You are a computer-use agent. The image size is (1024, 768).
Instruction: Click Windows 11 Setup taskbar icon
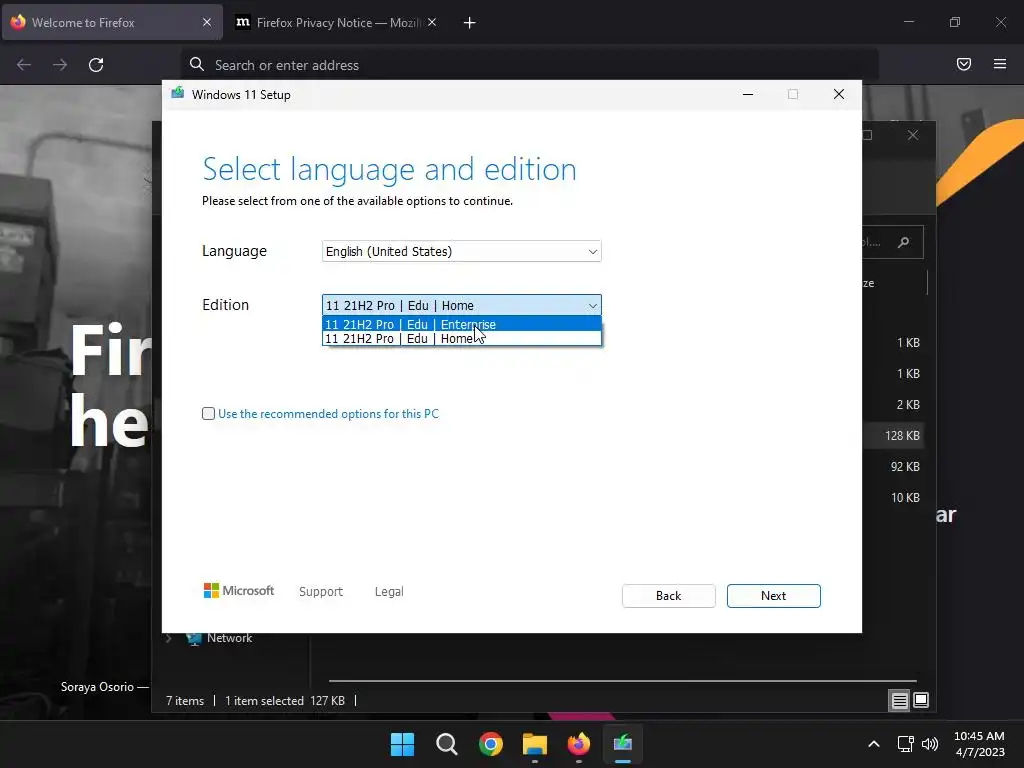pyautogui.click(x=622, y=744)
